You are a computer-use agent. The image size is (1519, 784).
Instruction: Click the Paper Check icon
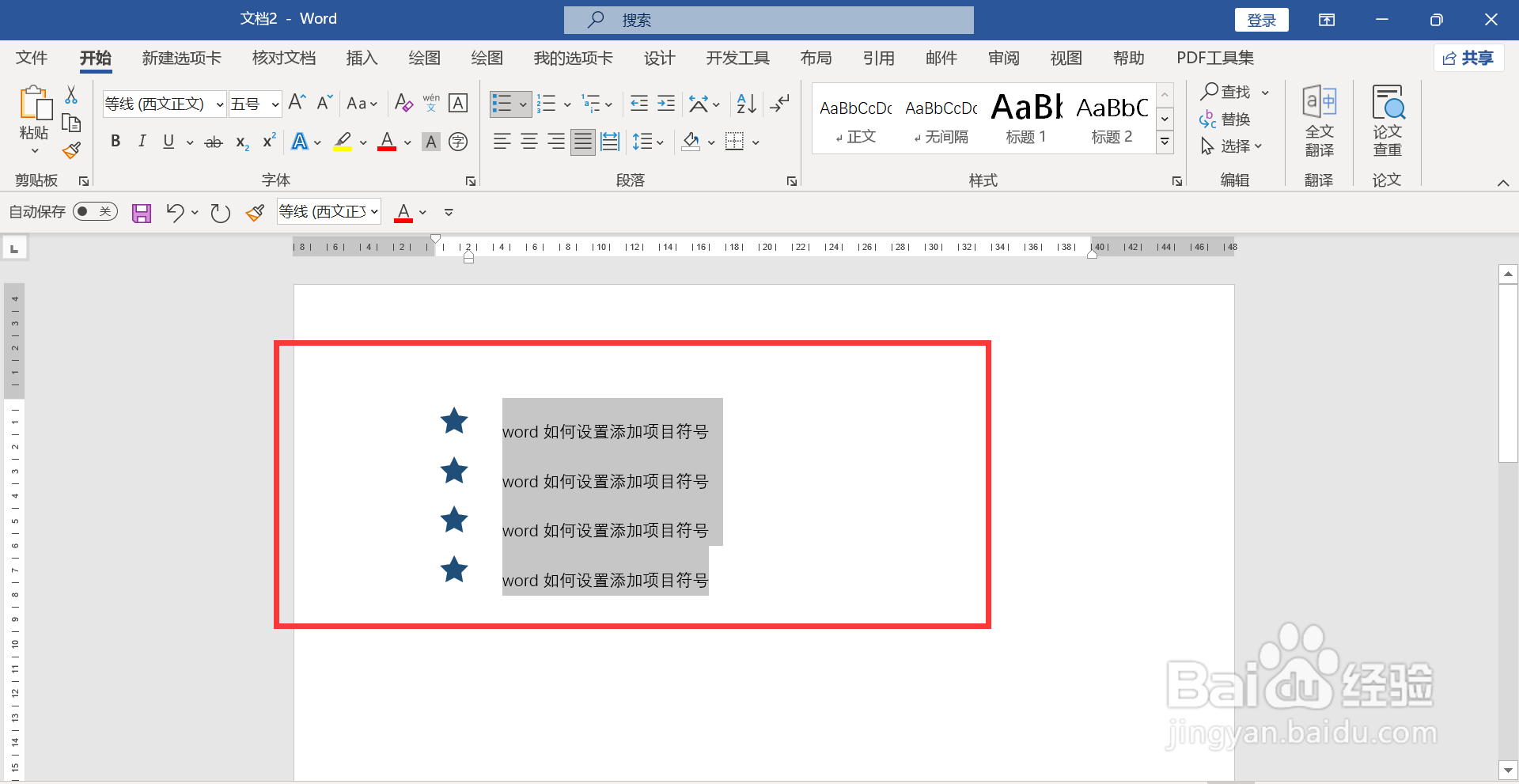click(1388, 121)
